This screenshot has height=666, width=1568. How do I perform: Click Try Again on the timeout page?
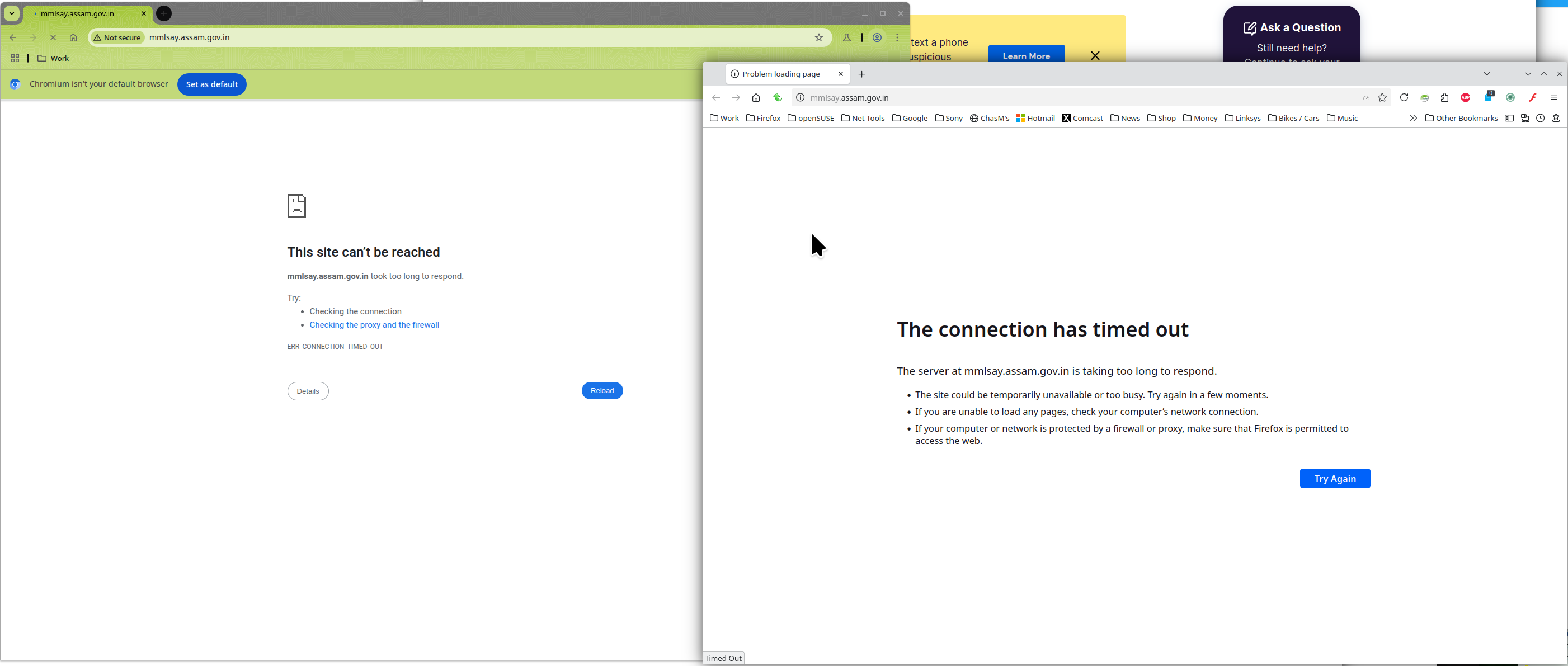coord(1335,479)
